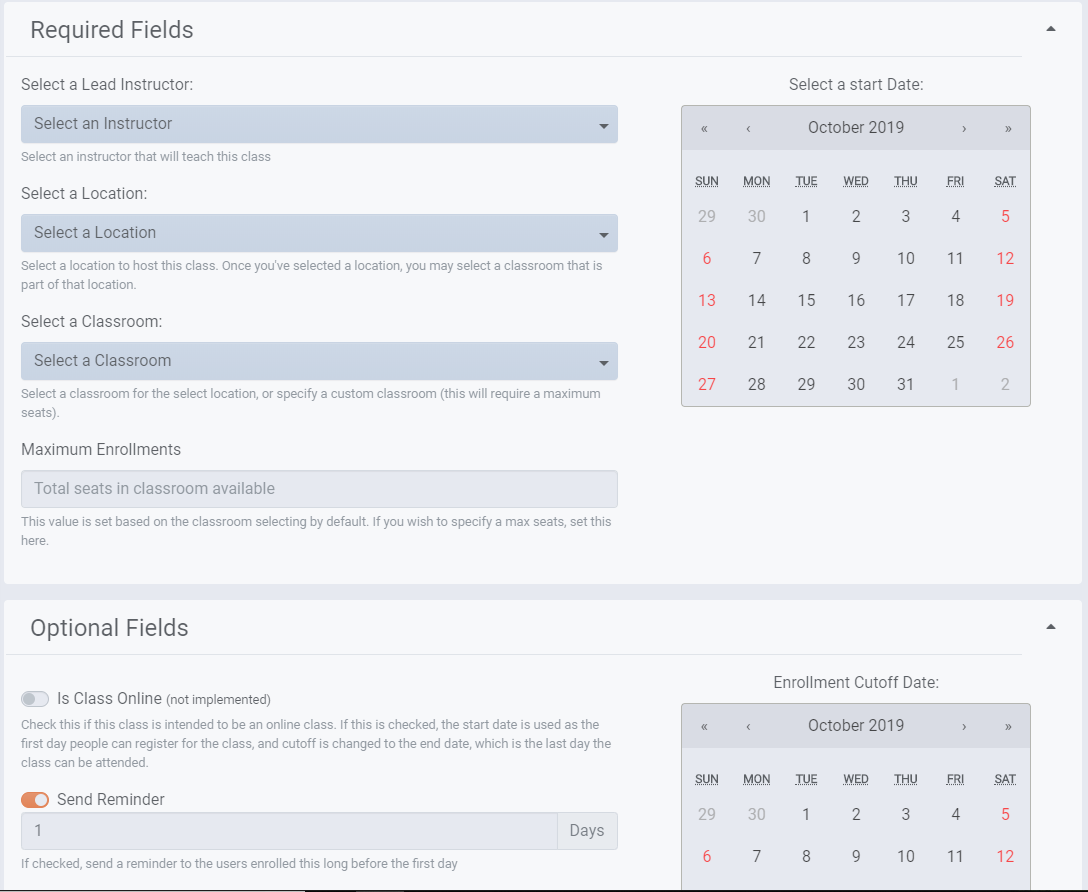Screen dimensions: 1088x892
Task: Jump forward one year in start date calendar
Action: pos(1008,128)
